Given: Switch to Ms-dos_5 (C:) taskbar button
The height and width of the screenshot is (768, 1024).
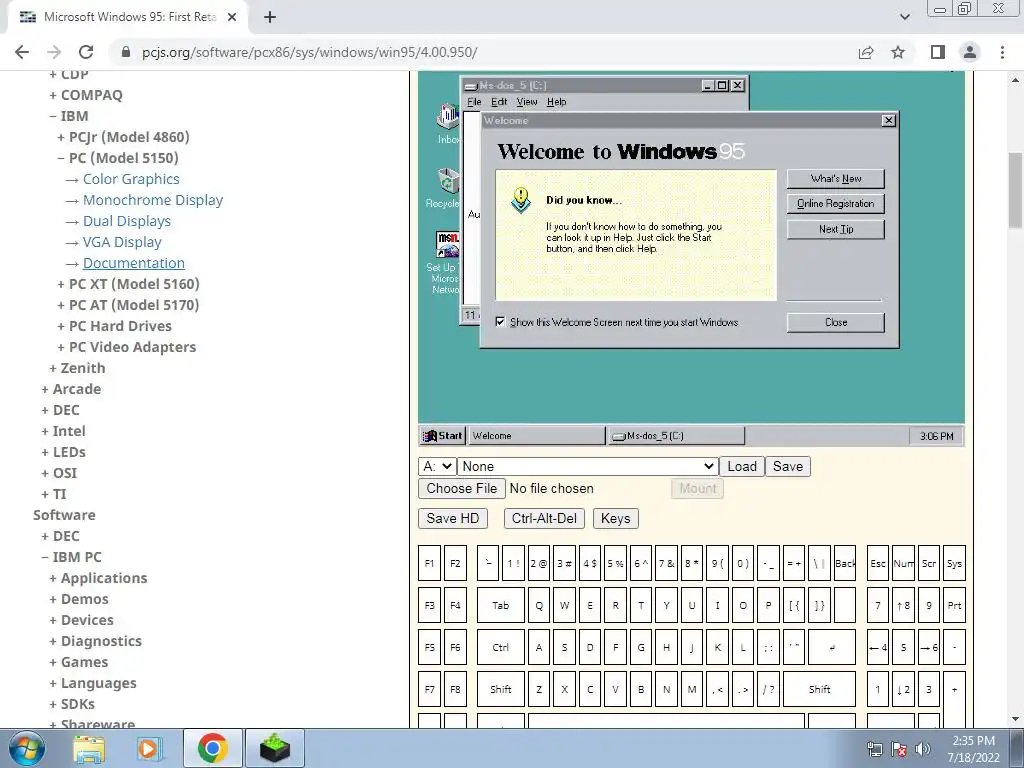Looking at the screenshot, I should coord(676,436).
